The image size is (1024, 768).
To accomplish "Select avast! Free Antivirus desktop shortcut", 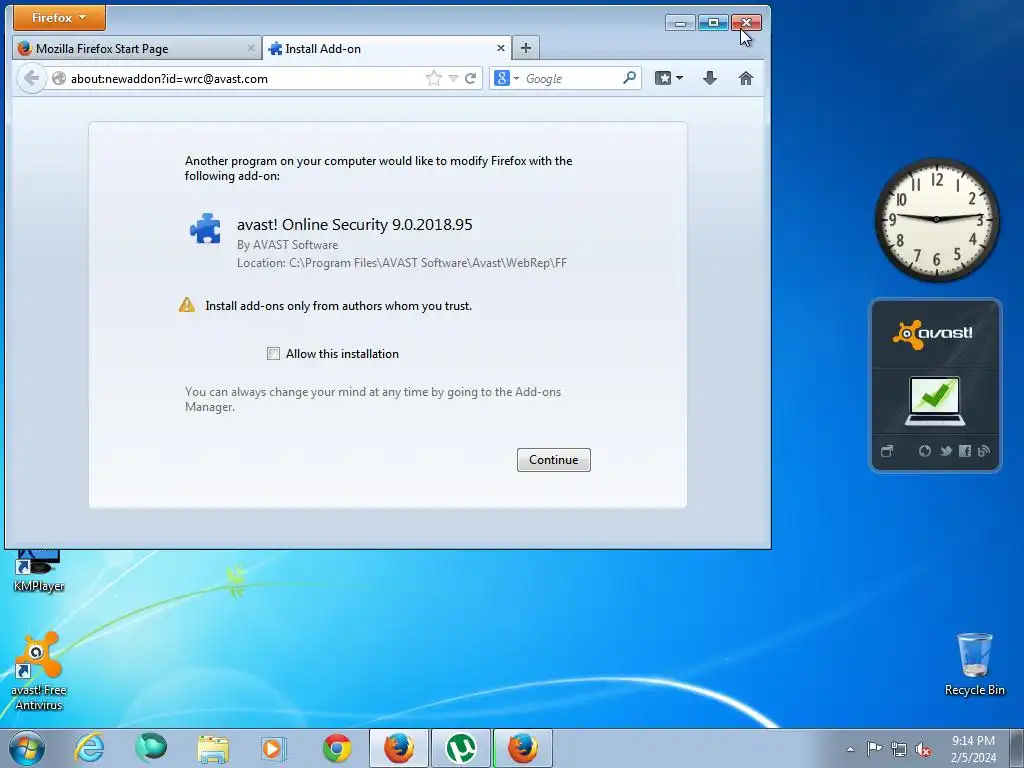I will [x=39, y=671].
